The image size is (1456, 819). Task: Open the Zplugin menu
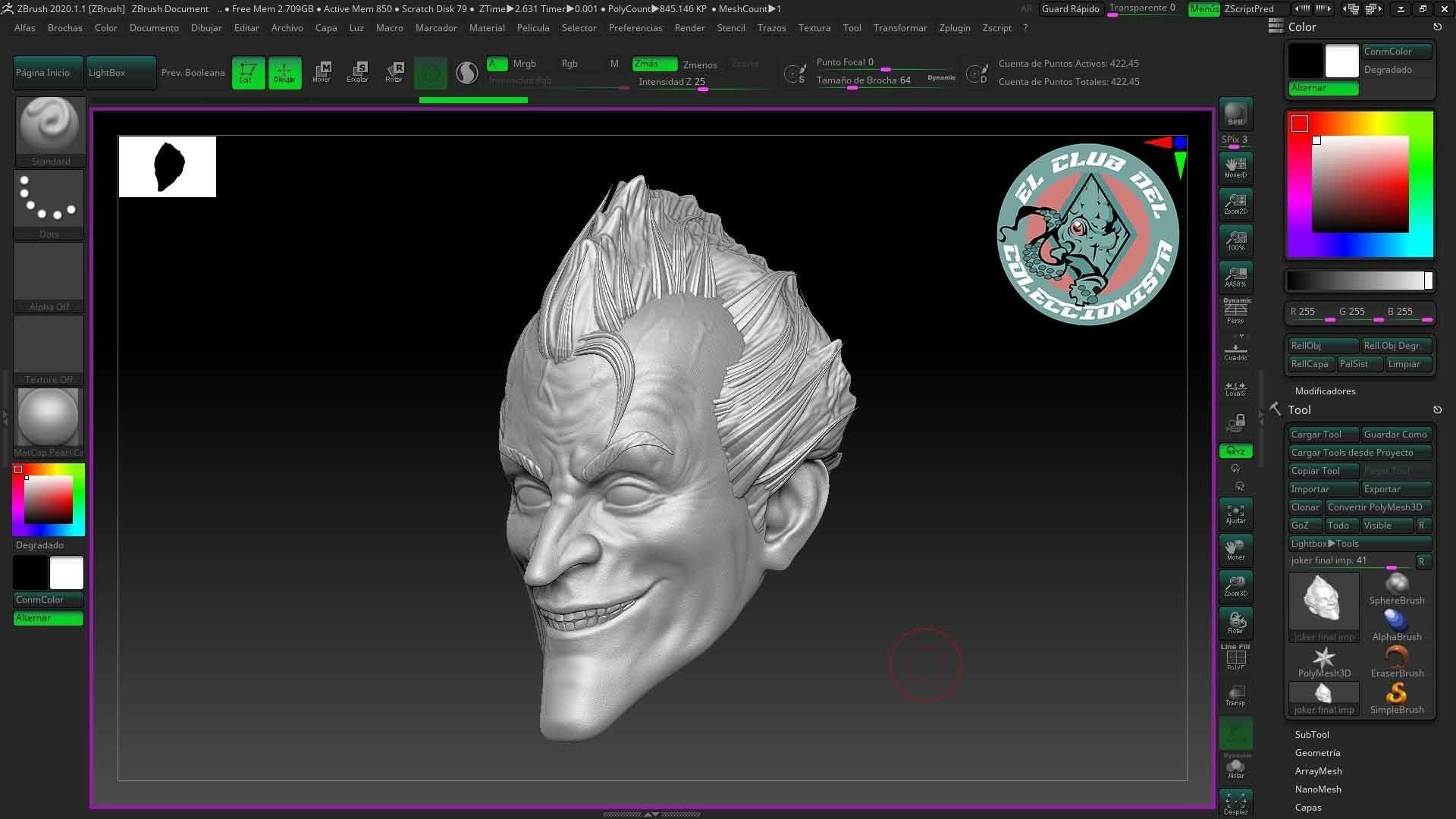[954, 27]
